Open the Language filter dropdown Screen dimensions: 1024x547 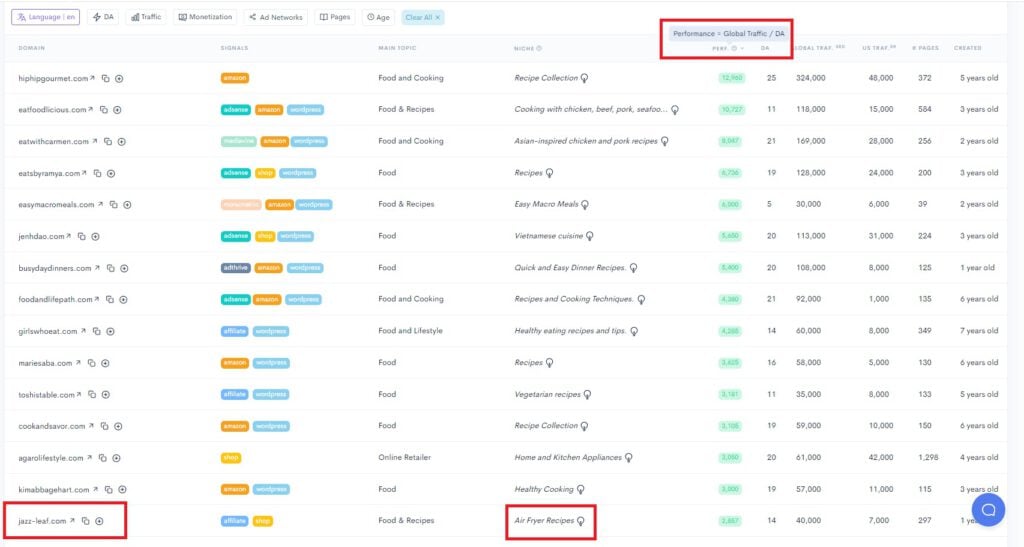point(45,17)
